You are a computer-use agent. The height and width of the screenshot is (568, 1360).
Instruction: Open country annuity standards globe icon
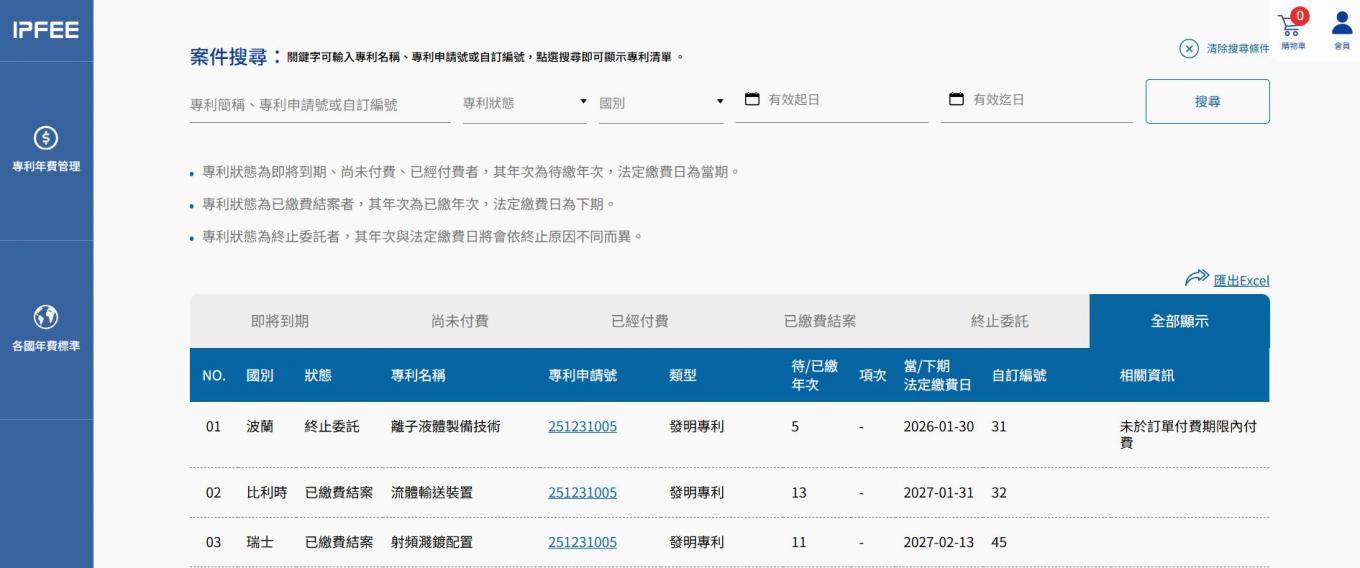[x=46, y=317]
